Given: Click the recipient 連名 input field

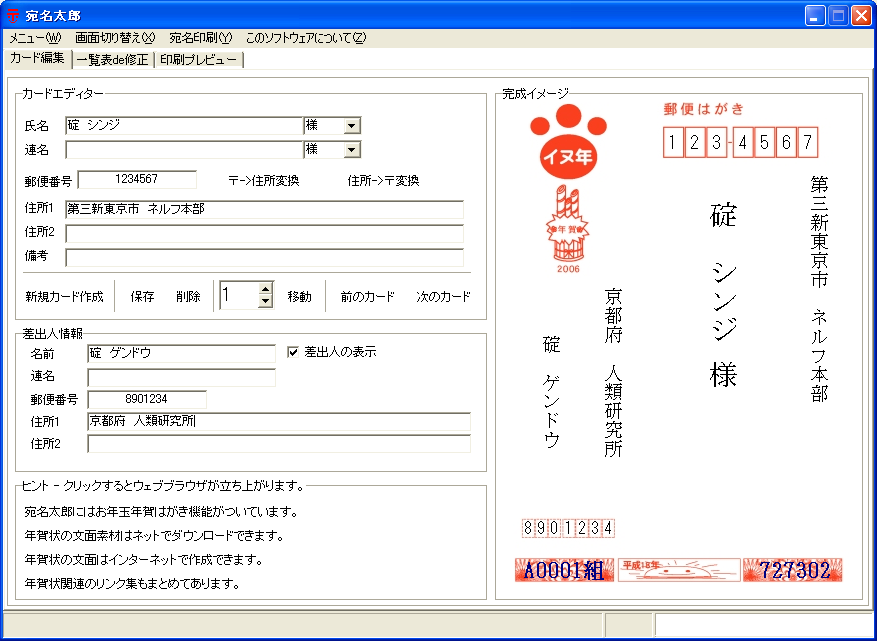Looking at the screenshot, I should pos(183,149).
